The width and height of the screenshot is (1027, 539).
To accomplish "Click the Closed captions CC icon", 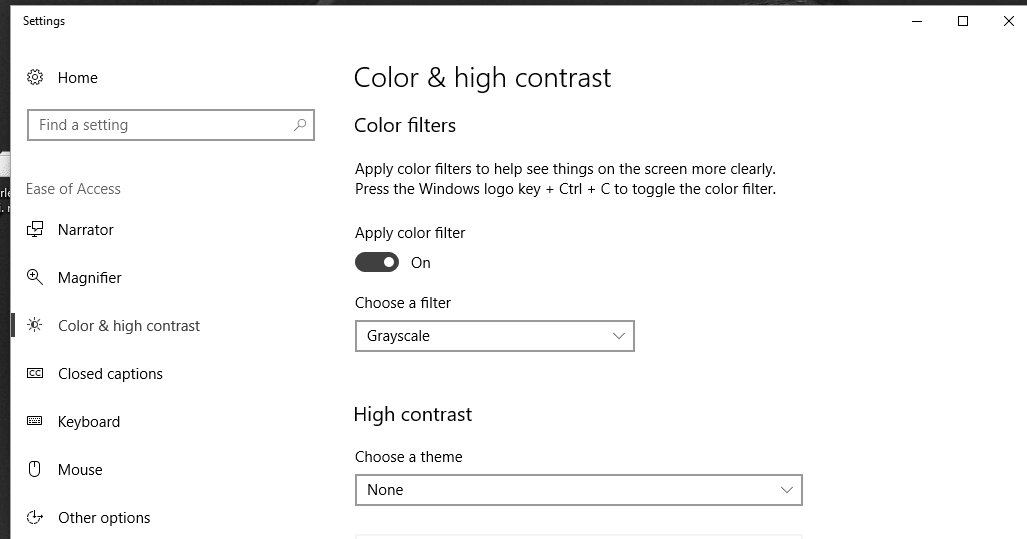I will 35,373.
